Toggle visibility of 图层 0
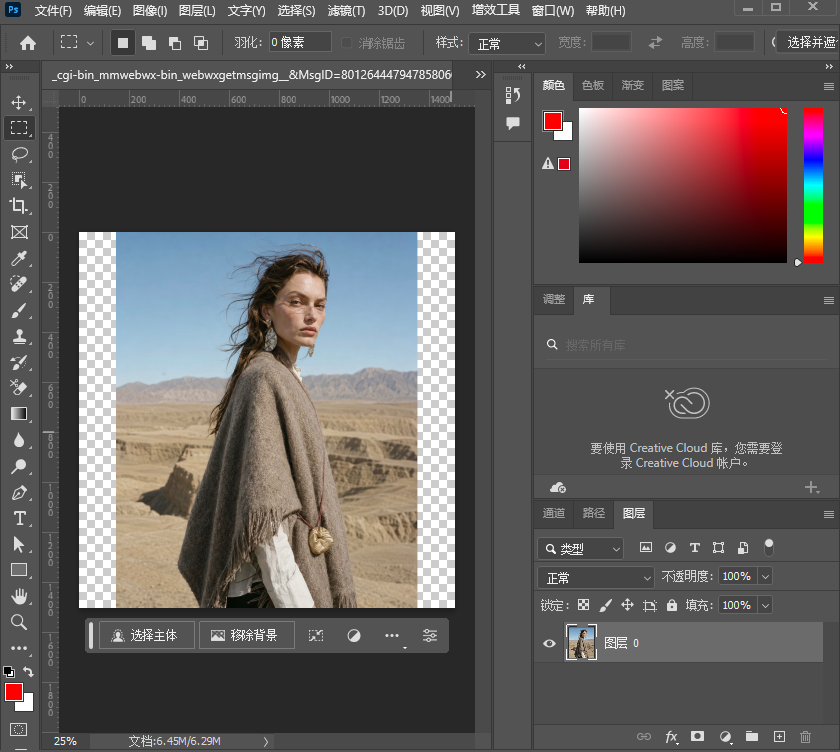The image size is (840, 752). [x=549, y=643]
